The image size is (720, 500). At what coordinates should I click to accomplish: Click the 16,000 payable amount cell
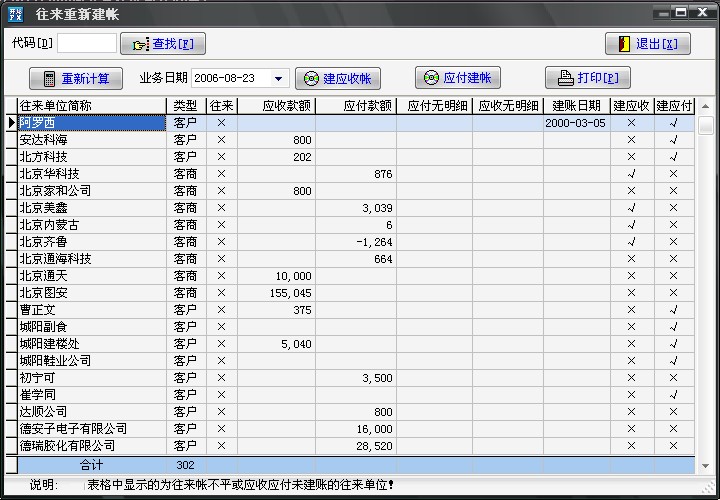[356, 429]
